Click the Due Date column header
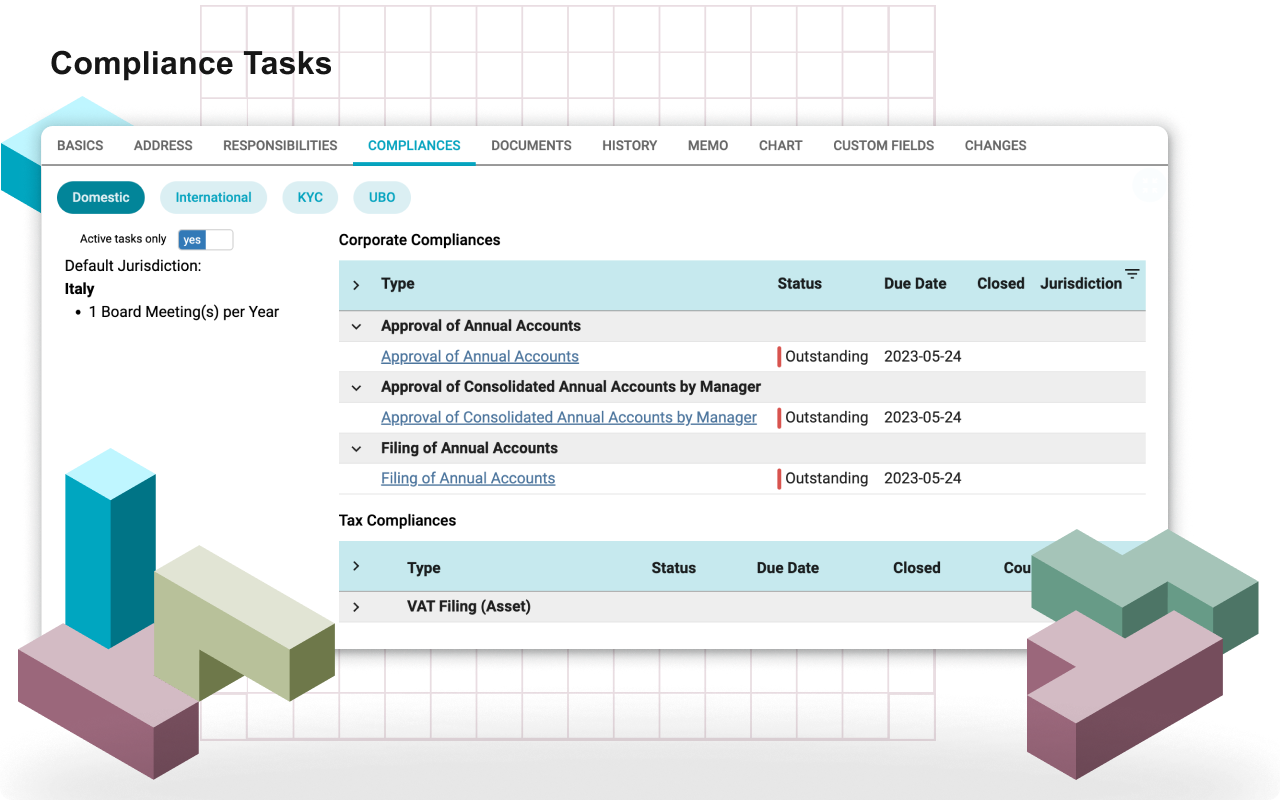1280x800 pixels. click(x=914, y=284)
